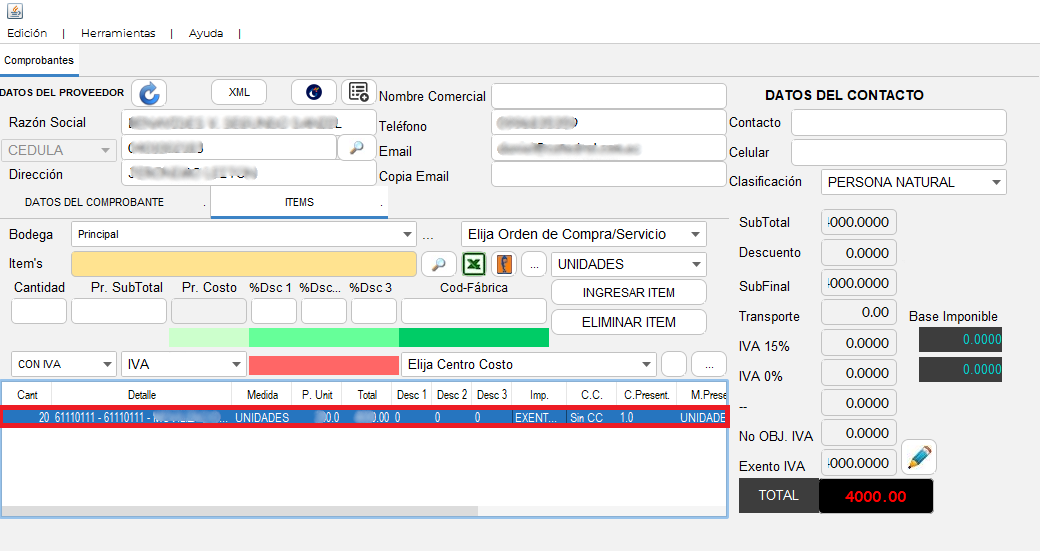Image resolution: width=1040 pixels, height=551 pixels.
Task: Click the dark green color bar
Action: tap(474, 337)
